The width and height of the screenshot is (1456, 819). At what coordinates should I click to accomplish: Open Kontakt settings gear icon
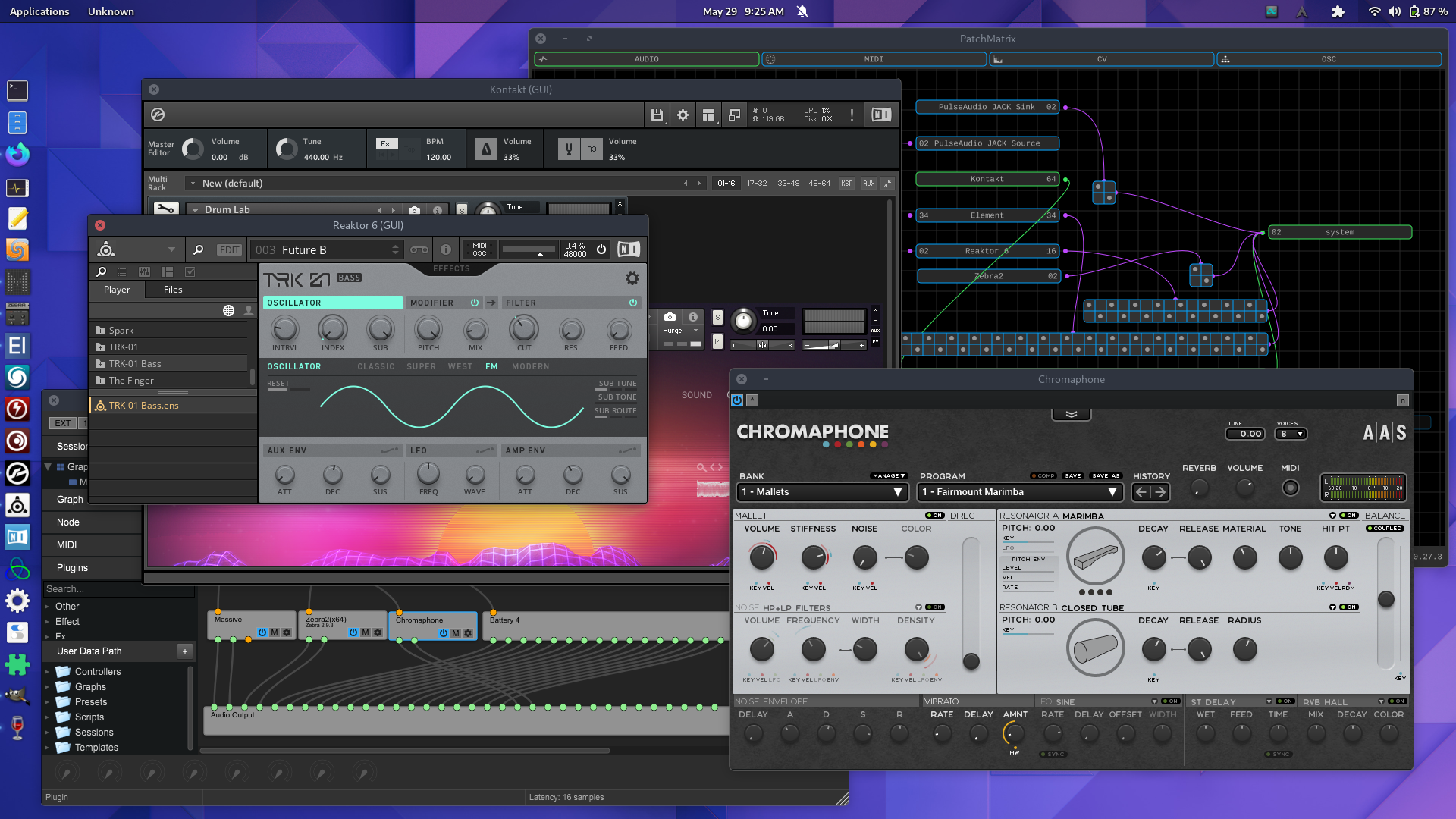click(682, 115)
